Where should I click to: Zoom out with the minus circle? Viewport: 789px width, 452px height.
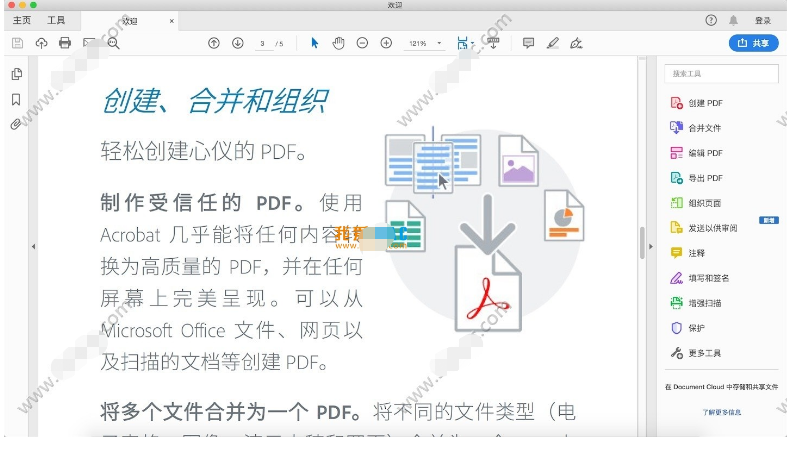click(x=362, y=43)
